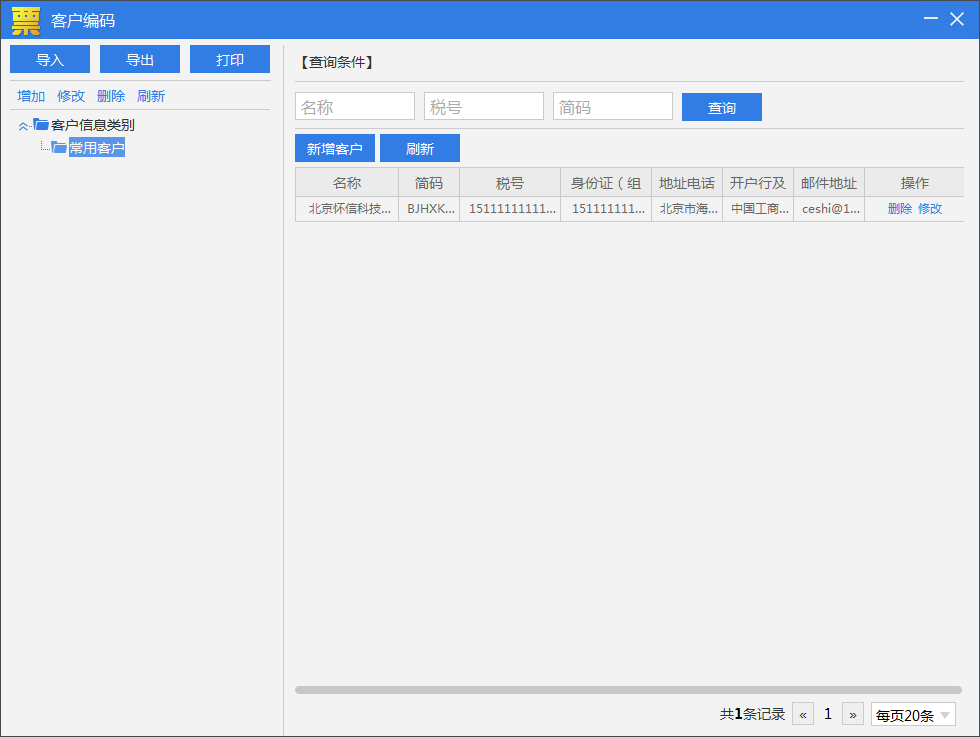Click the horizontal scrollbar below the table
Viewport: 980px width, 737px height.
pyautogui.click(x=628, y=690)
